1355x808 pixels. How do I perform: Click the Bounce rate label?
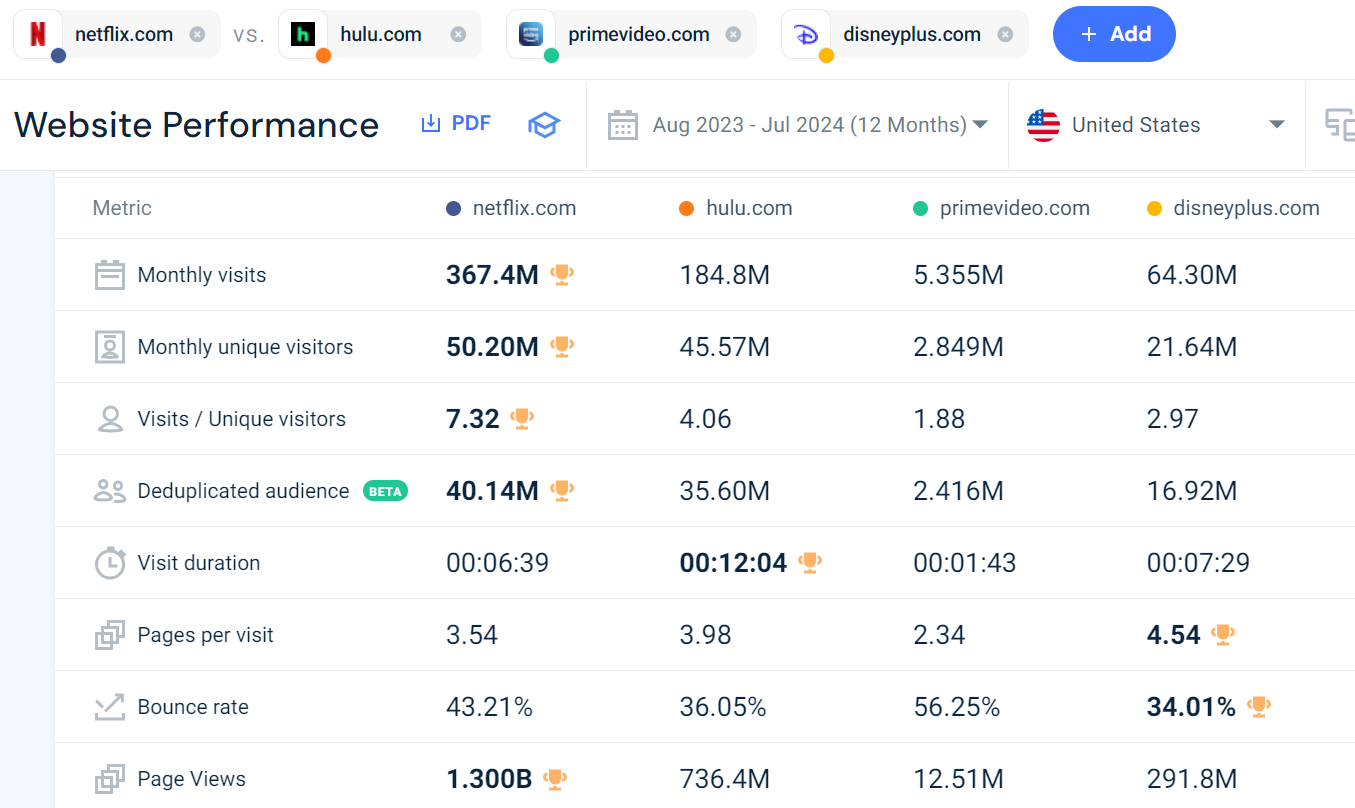(193, 707)
